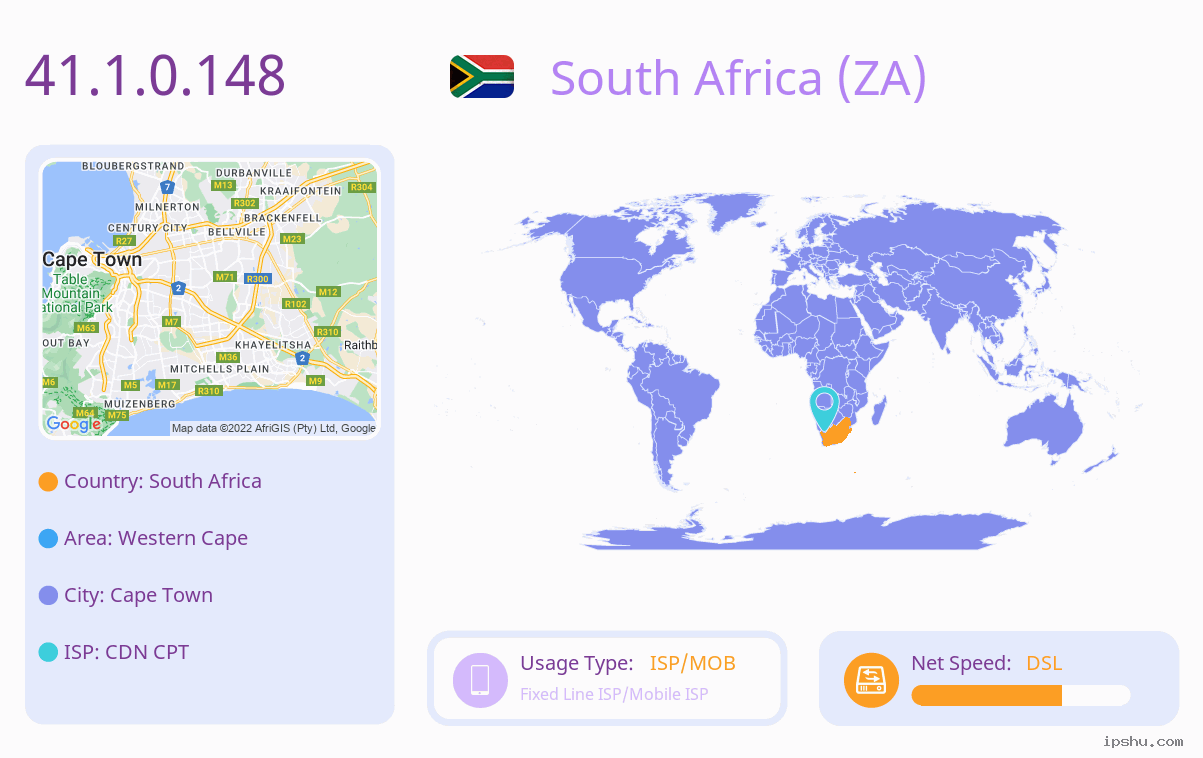The image size is (1203, 758).
Task: Click the highlighted orange South Africa region
Action: tap(835, 436)
